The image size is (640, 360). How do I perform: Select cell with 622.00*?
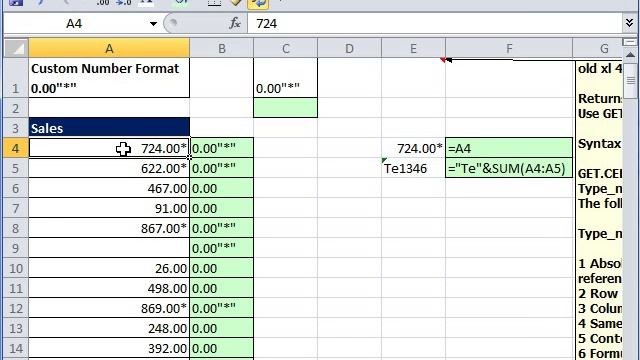(x=109, y=168)
